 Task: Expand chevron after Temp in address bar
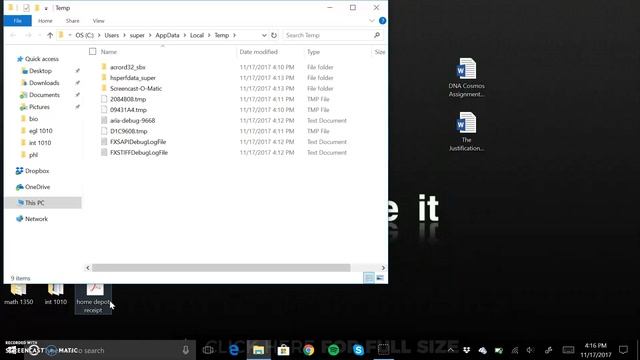coord(235,36)
